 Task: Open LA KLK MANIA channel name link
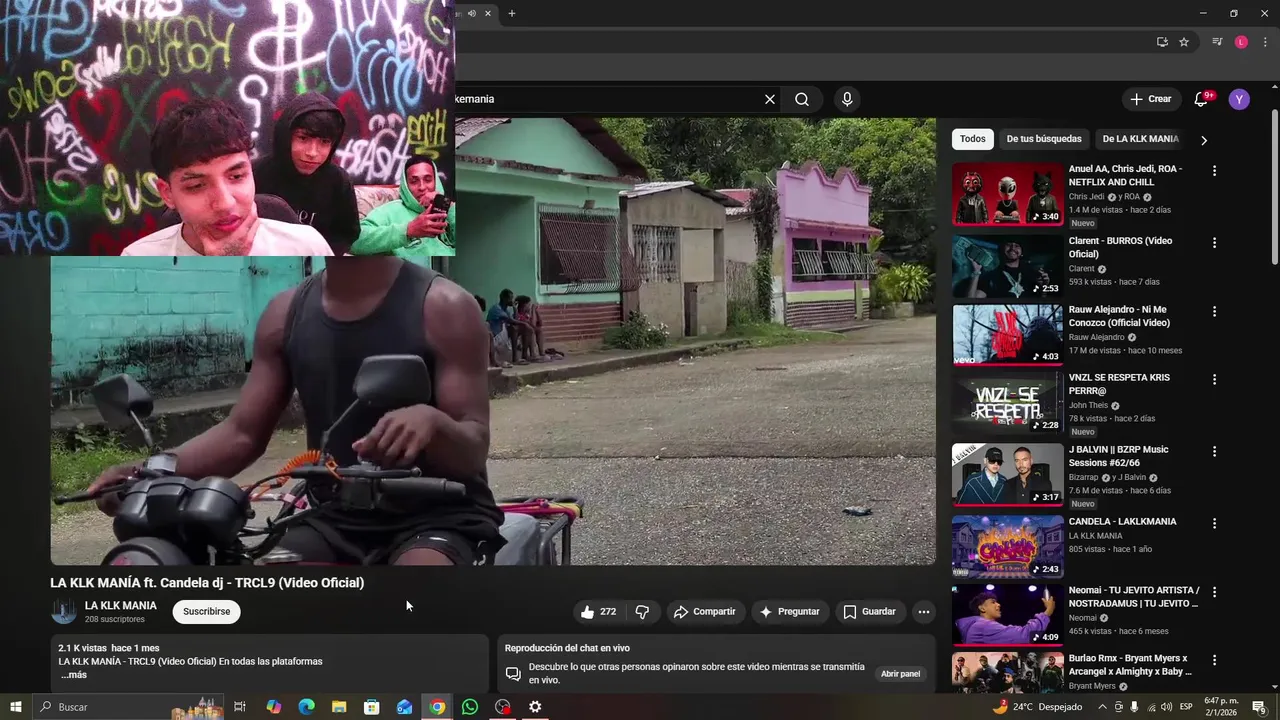coord(121,605)
